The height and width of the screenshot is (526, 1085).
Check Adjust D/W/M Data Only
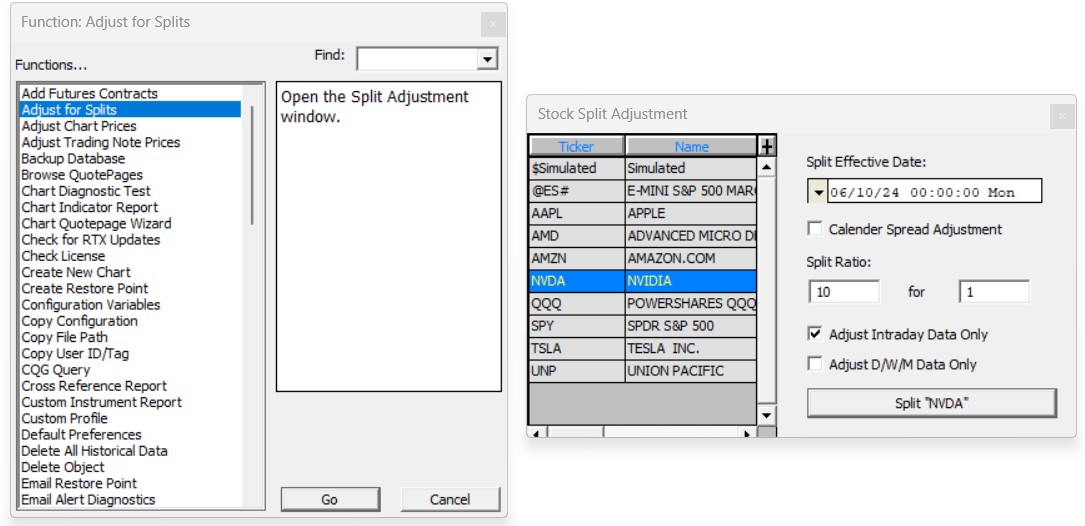815,364
